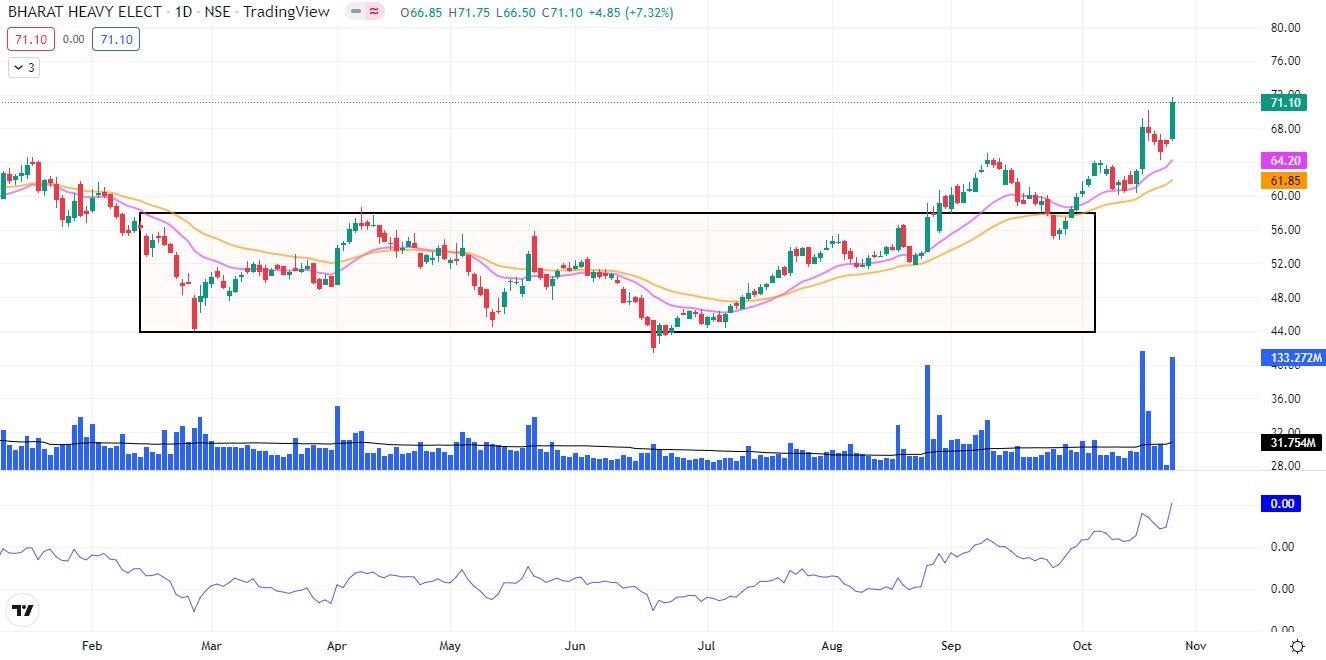Click the Sep label on time axis
Screen dimensions: 1326x660
pos(951,646)
